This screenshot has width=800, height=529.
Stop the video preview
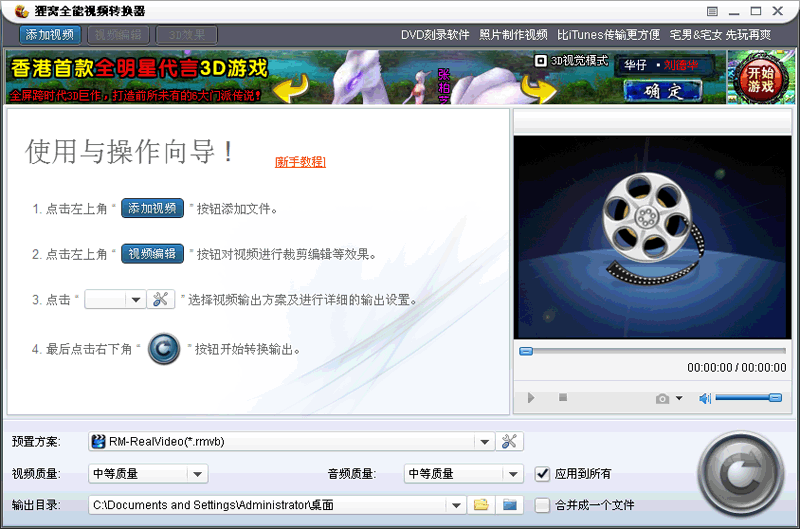(x=563, y=397)
